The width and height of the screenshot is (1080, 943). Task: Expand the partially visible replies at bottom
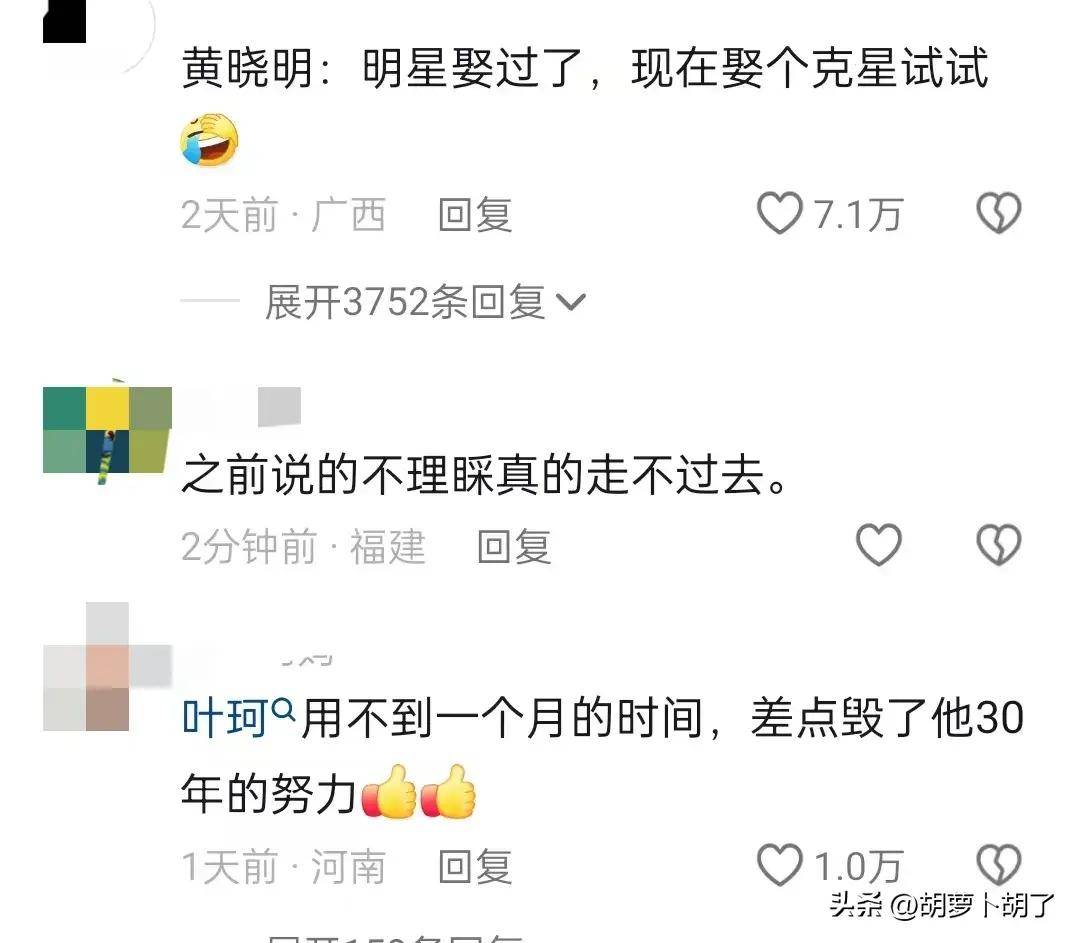[x=396, y=938]
